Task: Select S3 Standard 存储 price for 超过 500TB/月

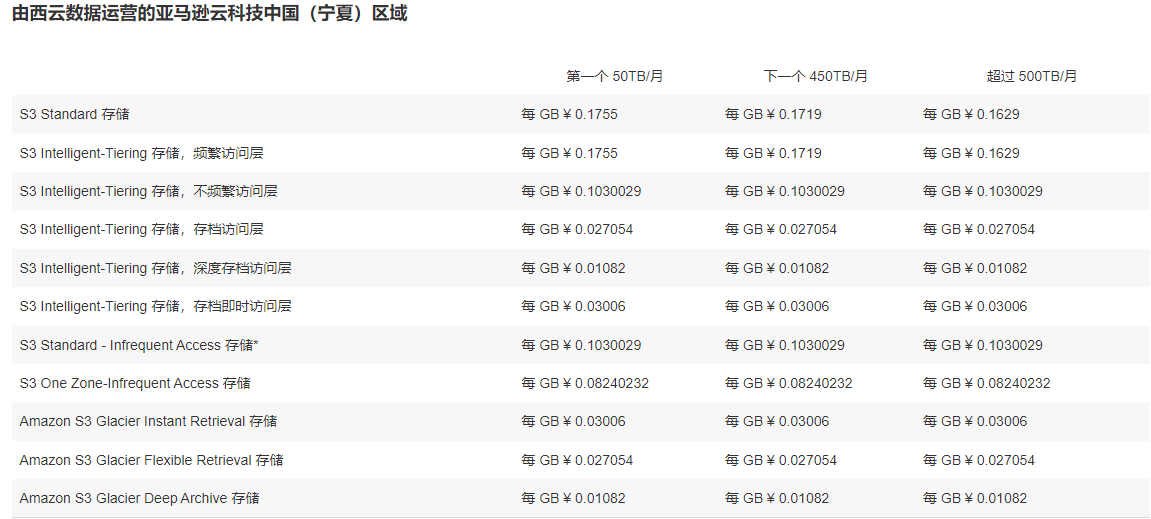Action: point(971,115)
